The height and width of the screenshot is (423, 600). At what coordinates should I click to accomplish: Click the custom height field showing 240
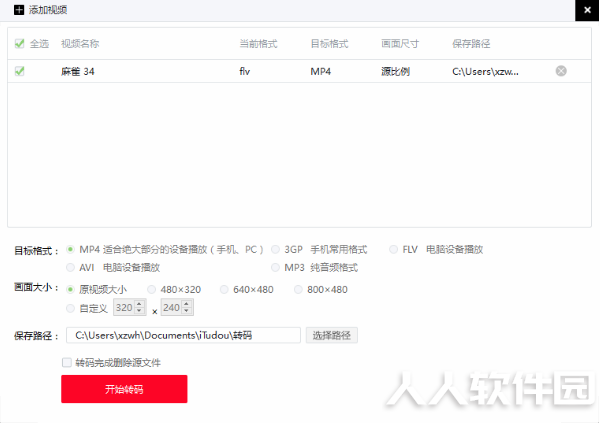171,307
